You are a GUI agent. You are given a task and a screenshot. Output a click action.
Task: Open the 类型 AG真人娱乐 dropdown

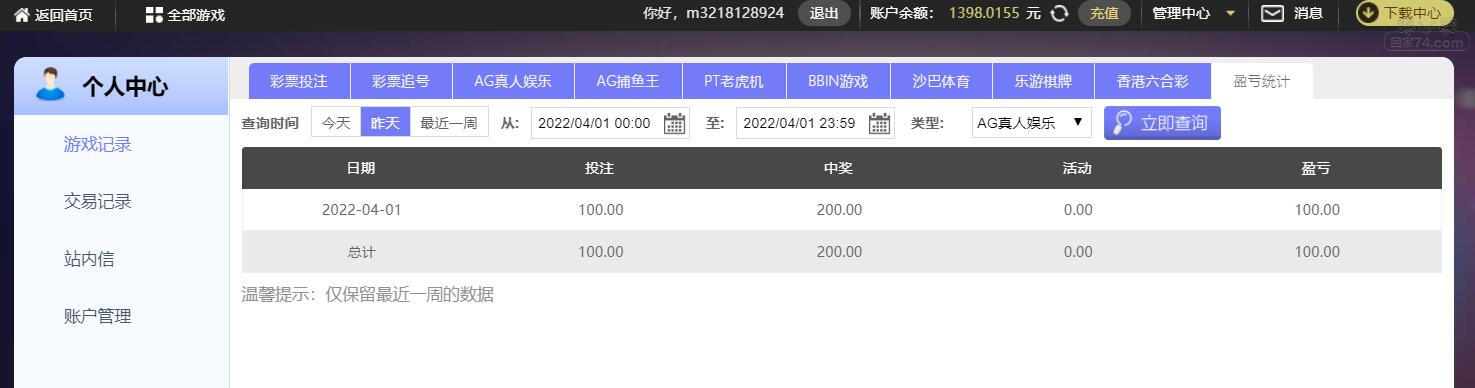(x=1031, y=123)
